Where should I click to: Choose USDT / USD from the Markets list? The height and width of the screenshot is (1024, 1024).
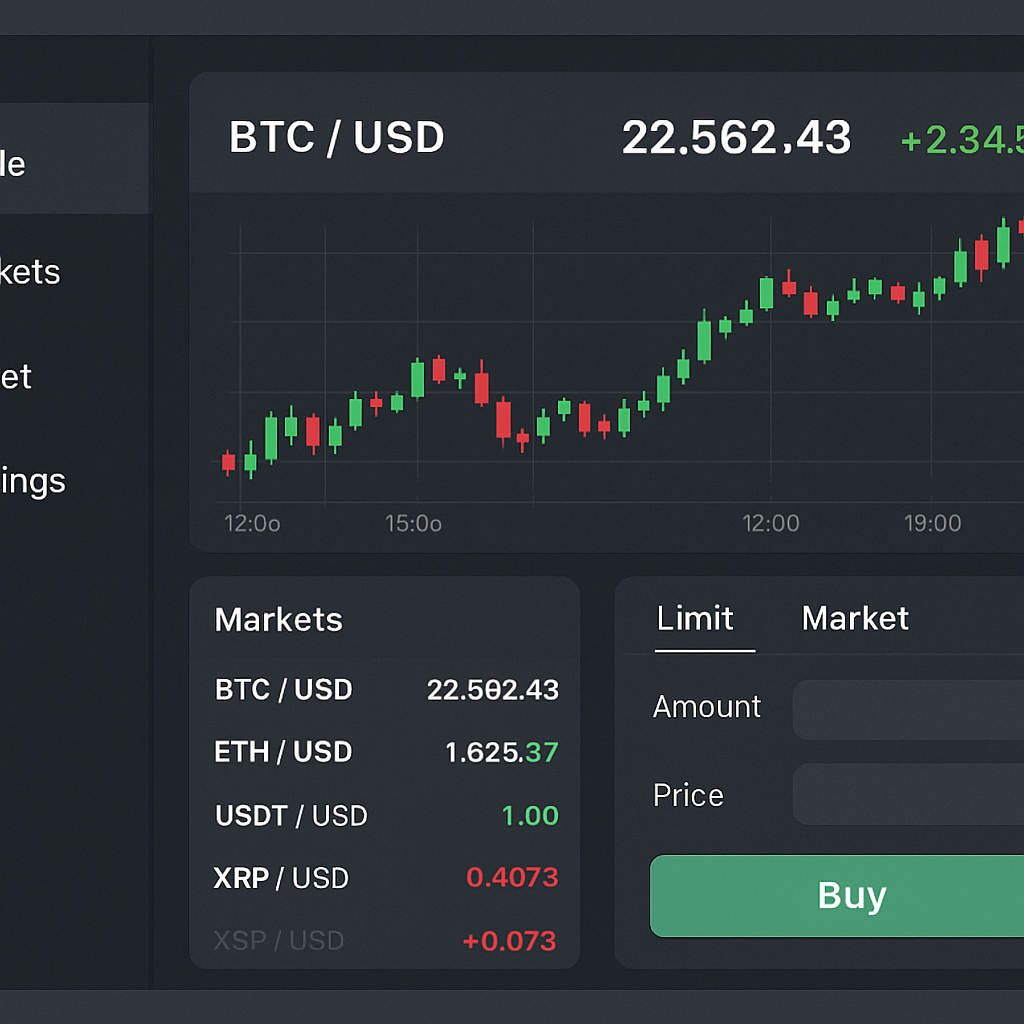(385, 816)
